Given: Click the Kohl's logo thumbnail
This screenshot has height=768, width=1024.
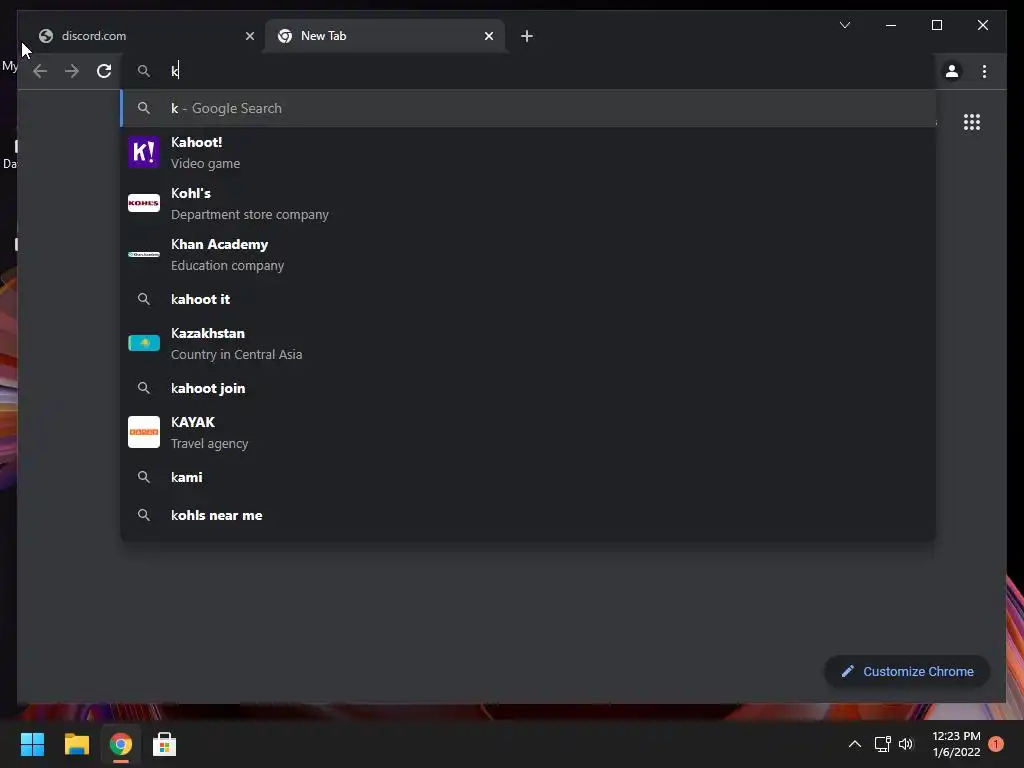Looking at the screenshot, I should click(144, 203).
